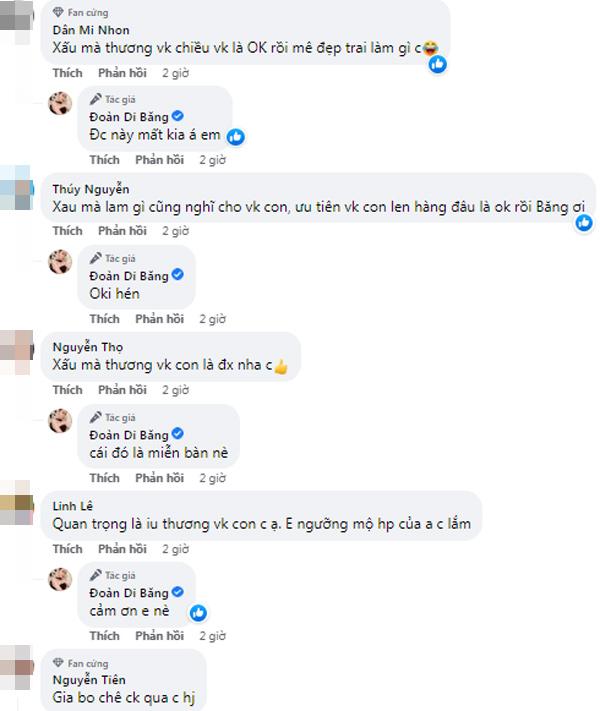Image resolution: width=600 pixels, height=711 pixels.
Task: Click the Đoàn Di Băng name in "cảm ơn e nè" reply
Action: [129, 591]
